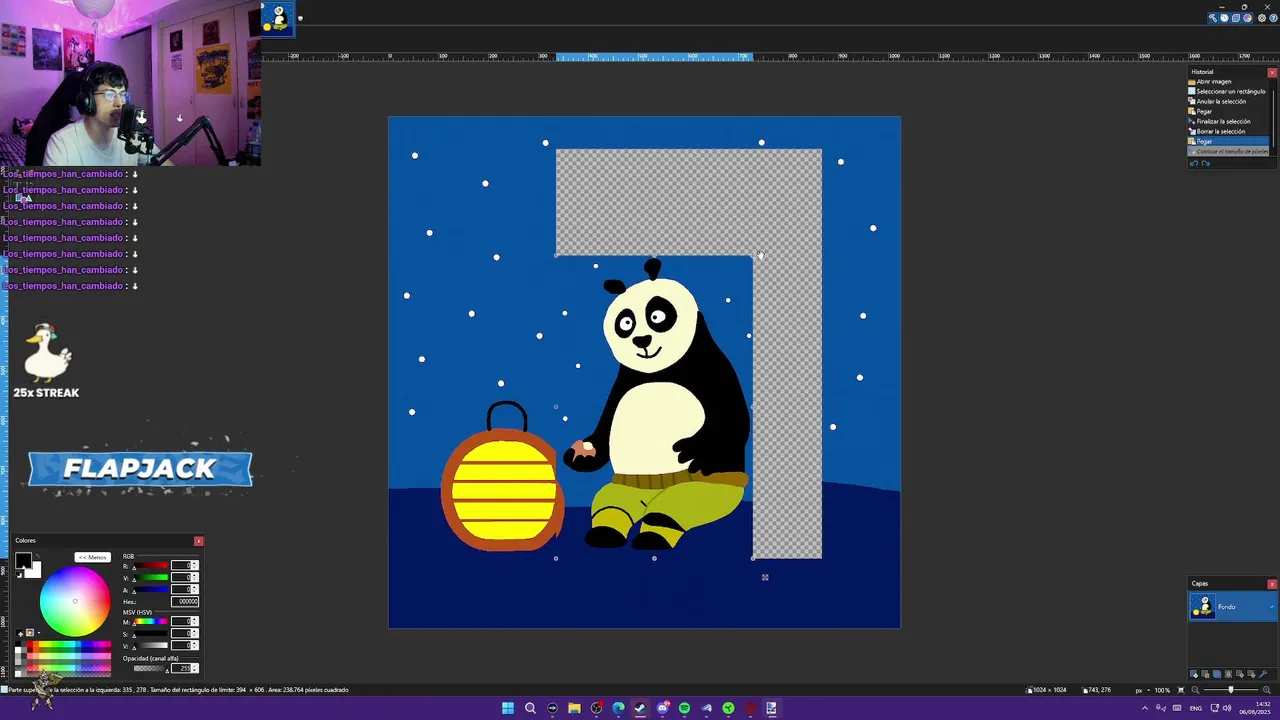The width and height of the screenshot is (1280, 720).
Task: Duplicate the layer in Capas panel
Action: 1217,674
